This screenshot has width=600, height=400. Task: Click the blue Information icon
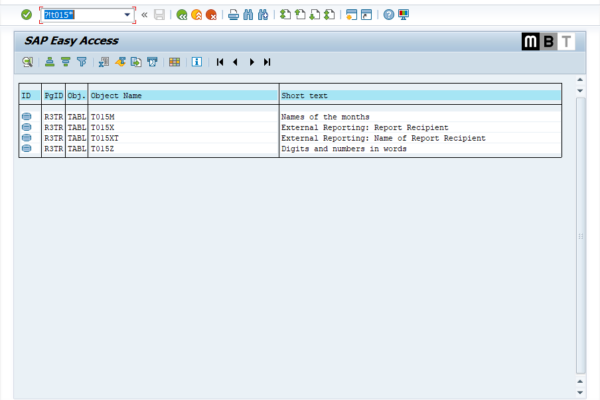[x=197, y=62]
